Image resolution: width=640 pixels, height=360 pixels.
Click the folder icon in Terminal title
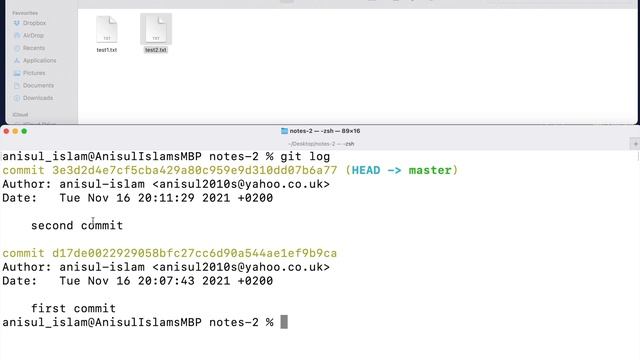(x=284, y=131)
